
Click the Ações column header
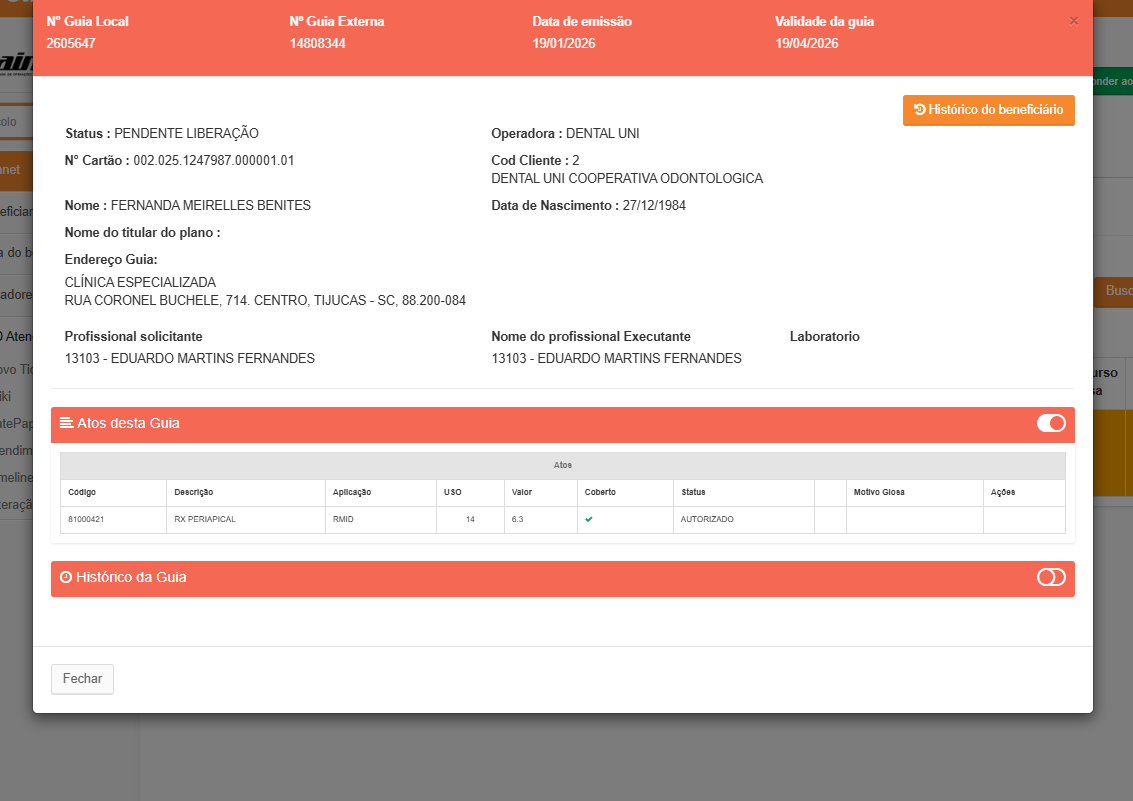pyautogui.click(x=1003, y=492)
